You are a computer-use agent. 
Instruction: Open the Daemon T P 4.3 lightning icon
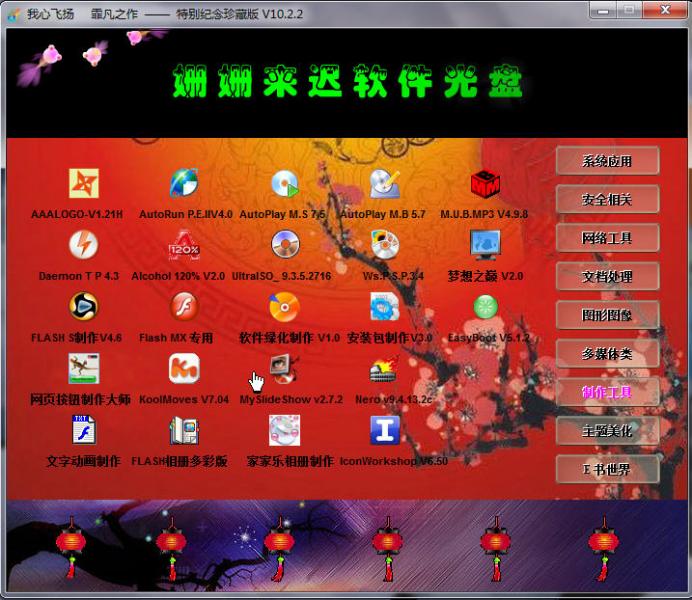[83, 244]
